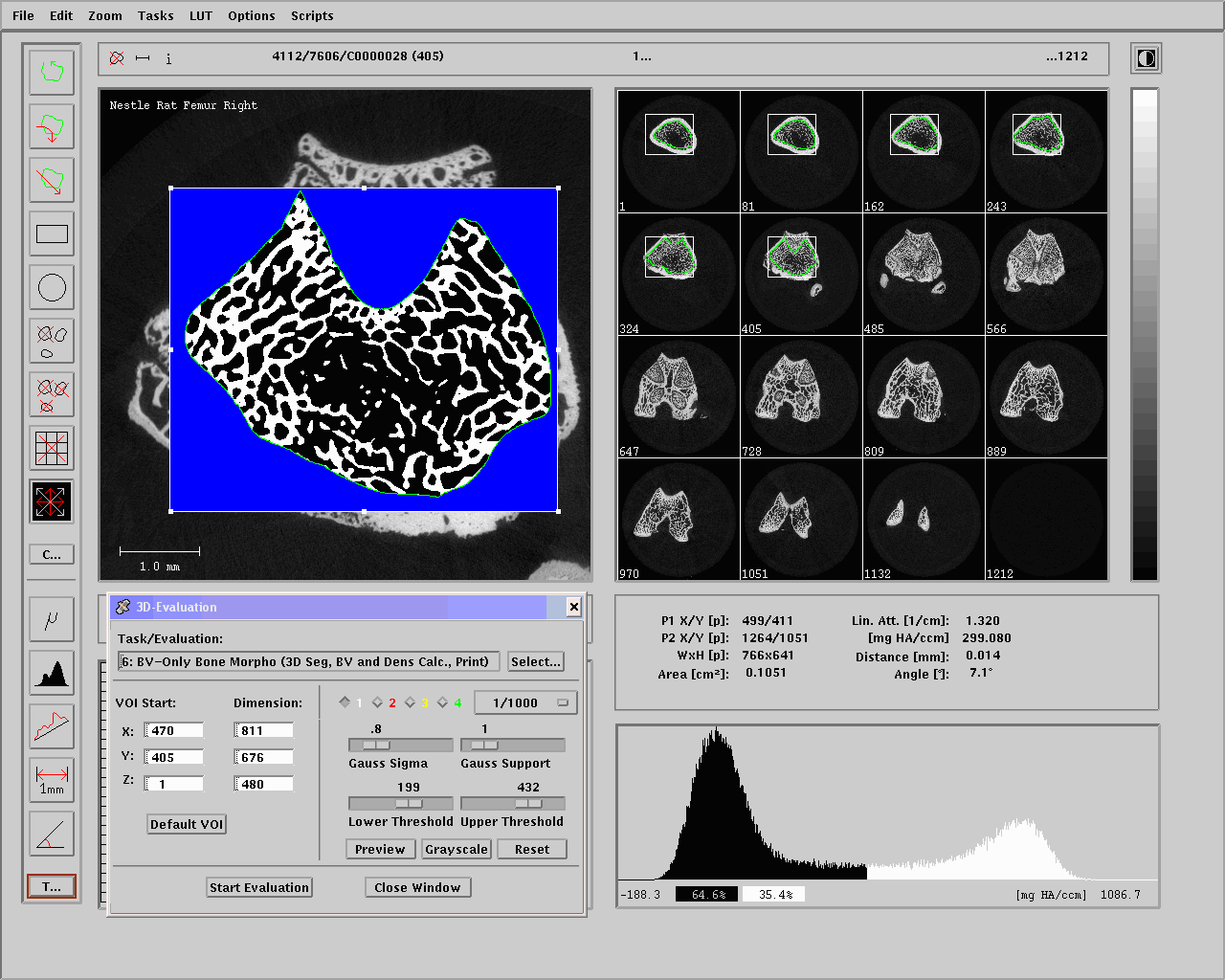Select the 1mm distance measuring tool
This screenshot has width=1225, height=980.
coord(52,780)
